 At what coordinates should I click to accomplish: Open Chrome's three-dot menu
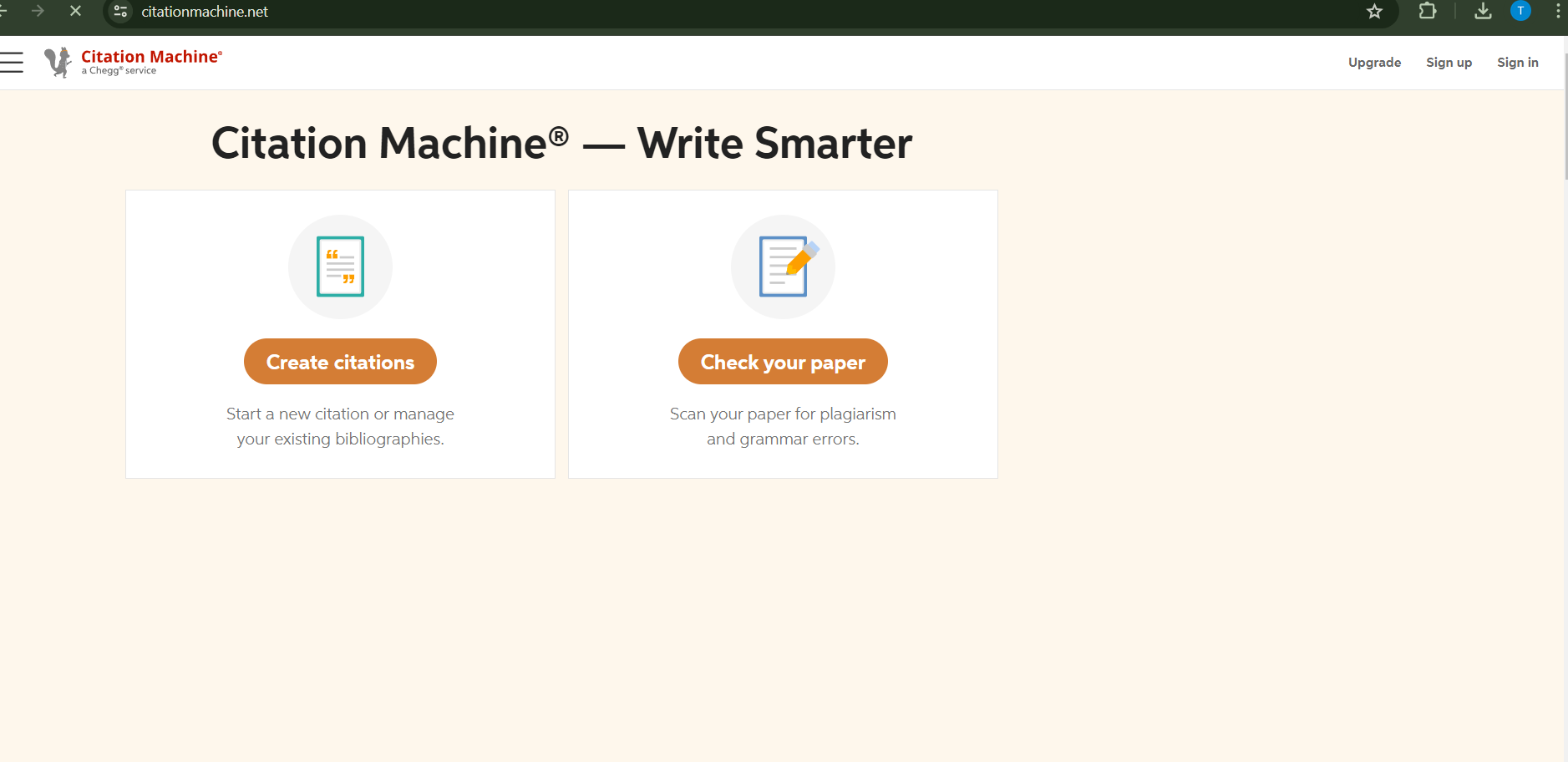pyautogui.click(x=1558, y=11)
